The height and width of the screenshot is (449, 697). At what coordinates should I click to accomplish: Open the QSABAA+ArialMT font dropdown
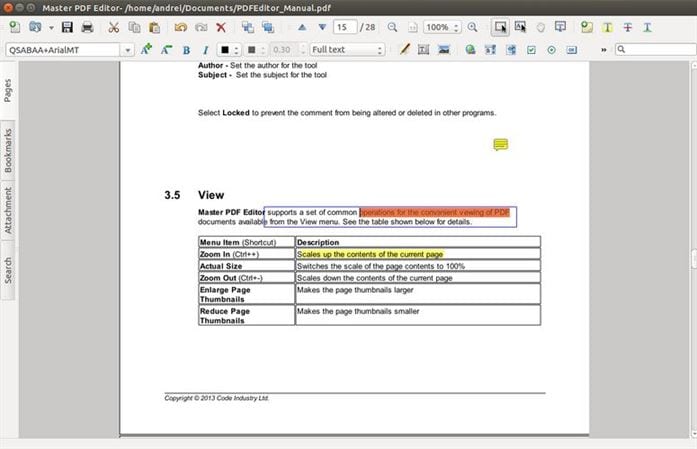click(x=127, y=50)
